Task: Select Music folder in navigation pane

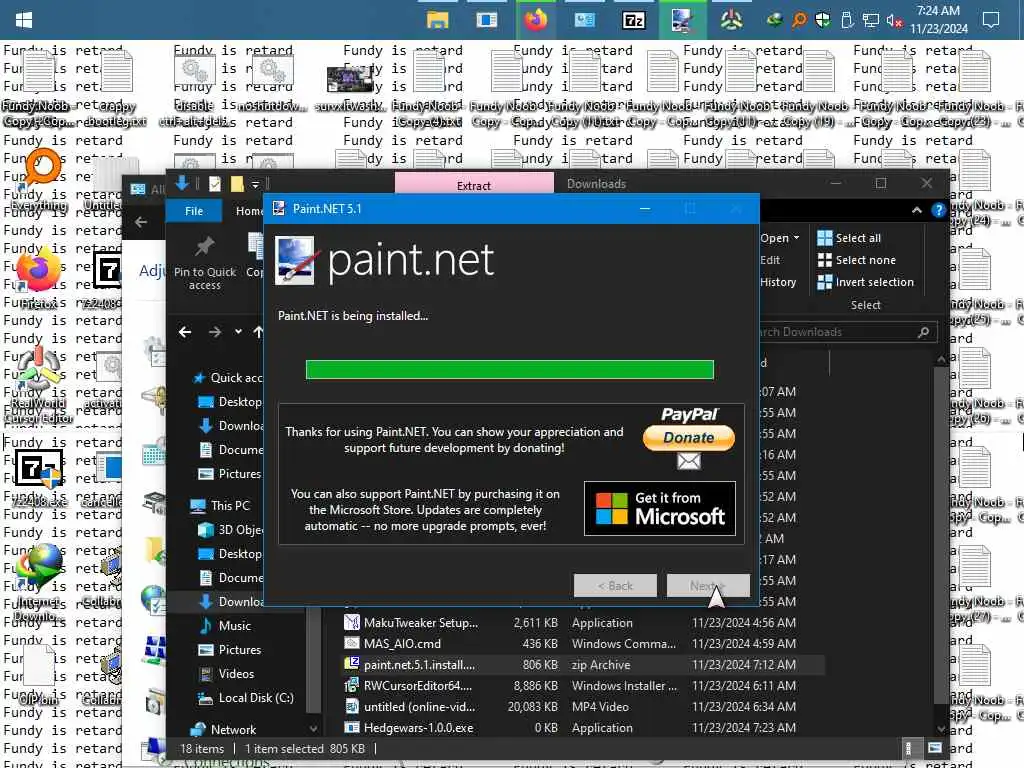Action: pyautogui.click(x=225, y=626)
